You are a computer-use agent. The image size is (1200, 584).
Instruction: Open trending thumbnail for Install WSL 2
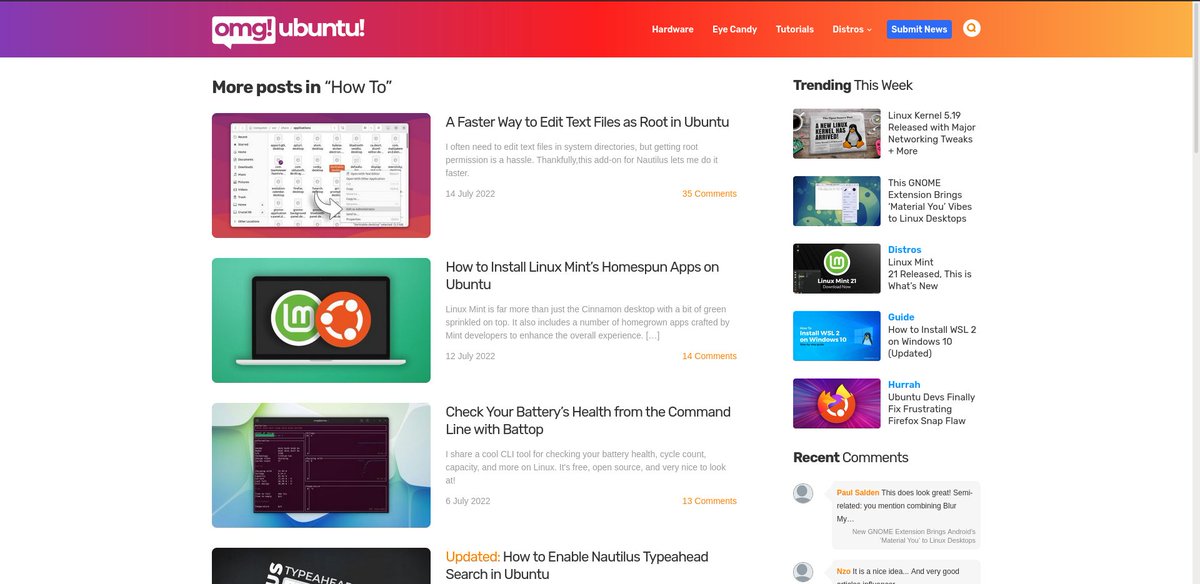click(x=837, y=336)
